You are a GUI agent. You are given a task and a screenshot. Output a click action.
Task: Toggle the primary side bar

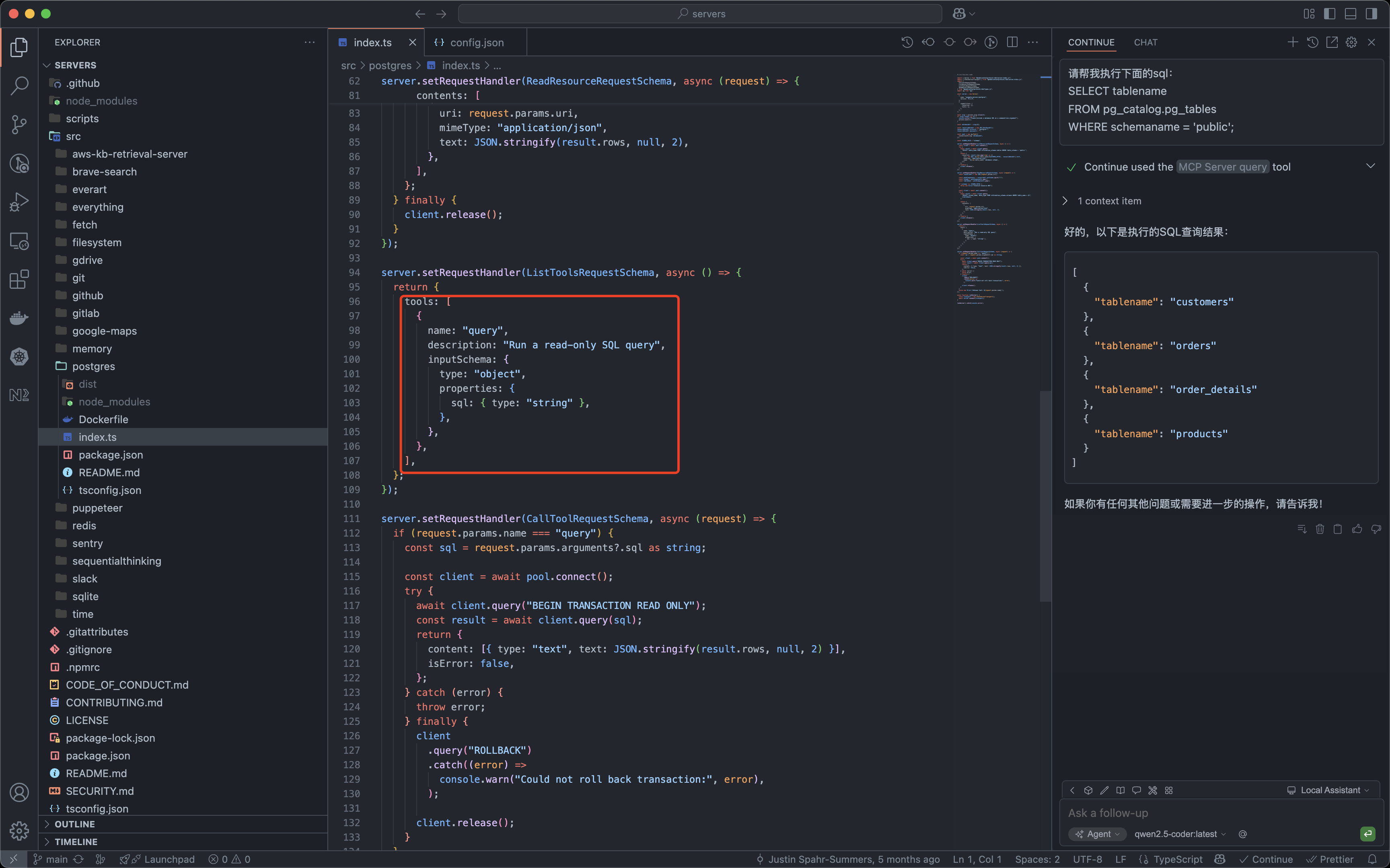tap(1329, 14)
